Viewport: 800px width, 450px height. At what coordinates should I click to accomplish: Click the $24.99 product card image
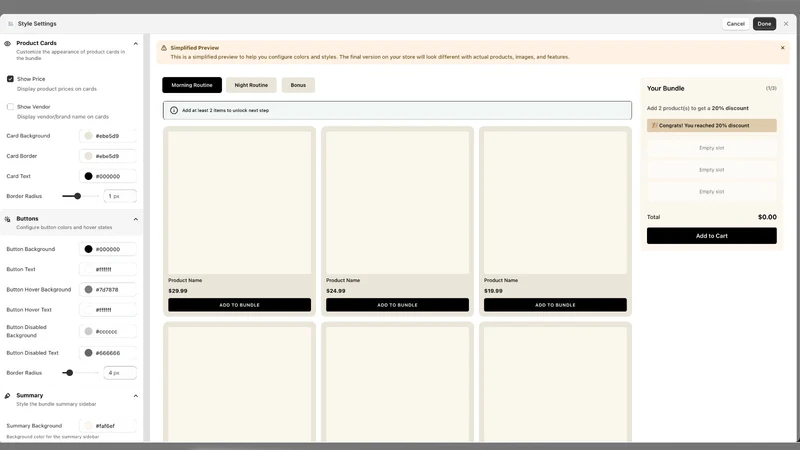[x=397, y=203]
